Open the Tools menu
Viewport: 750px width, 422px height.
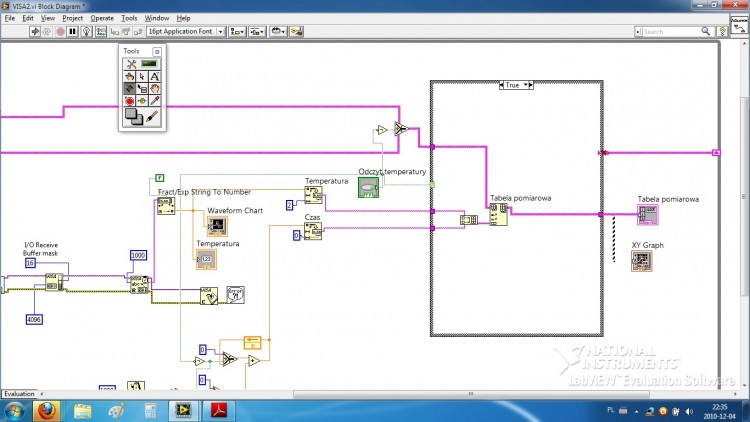(x=129, y=18)
